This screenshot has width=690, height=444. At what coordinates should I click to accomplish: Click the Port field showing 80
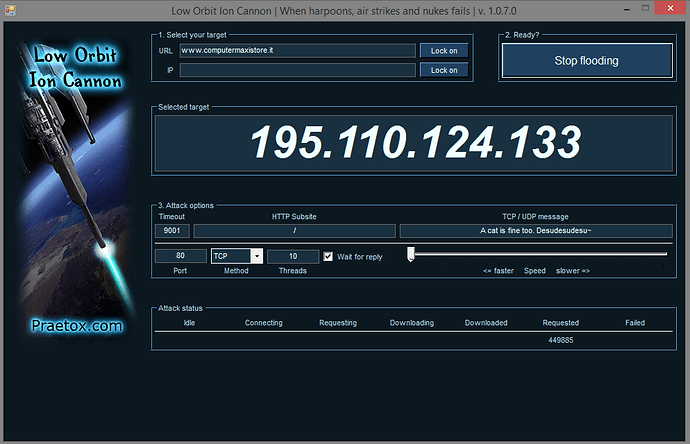pos(181,257)
